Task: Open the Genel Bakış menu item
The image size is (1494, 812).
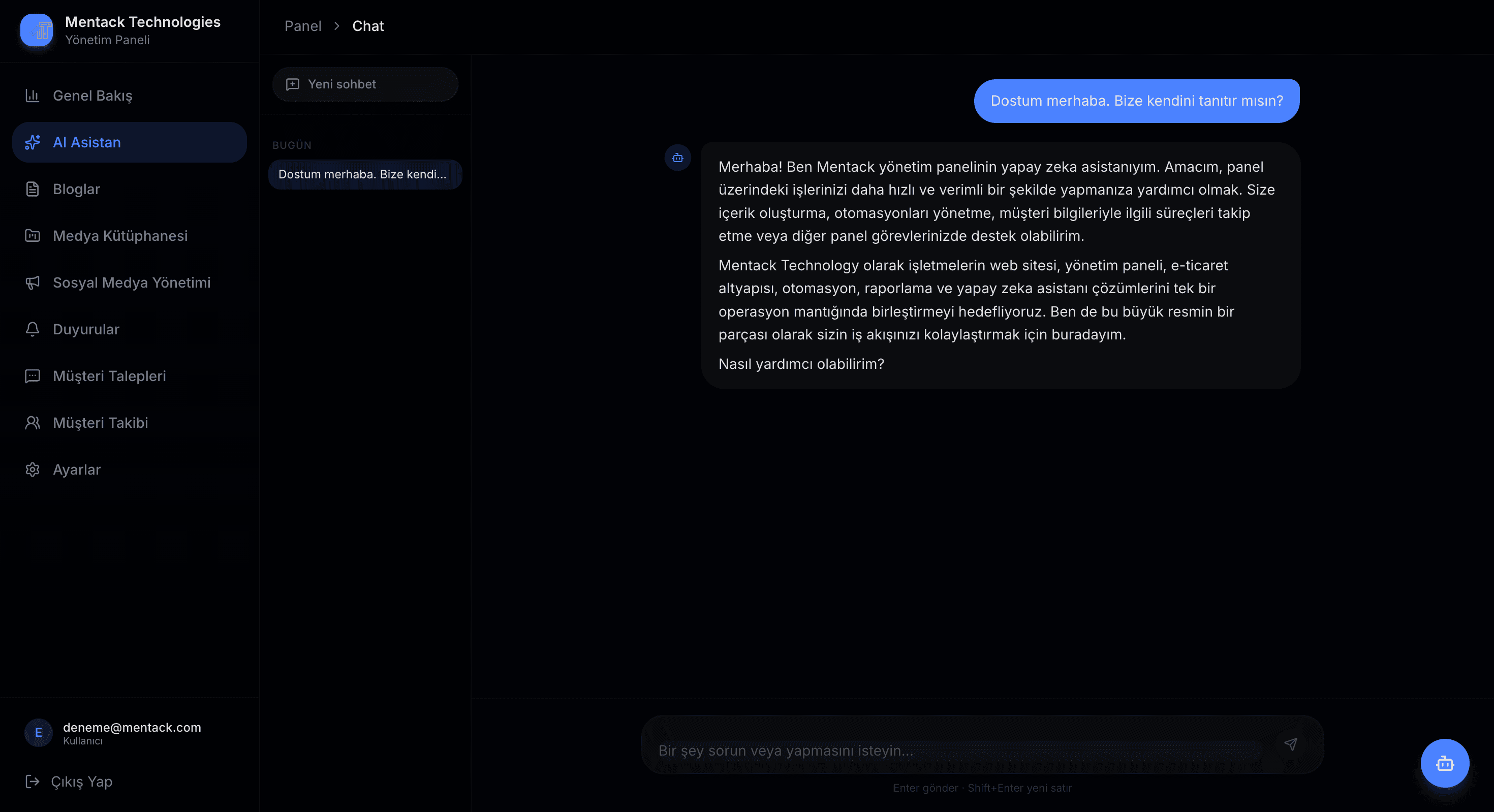Action: (x=130, y=95)
